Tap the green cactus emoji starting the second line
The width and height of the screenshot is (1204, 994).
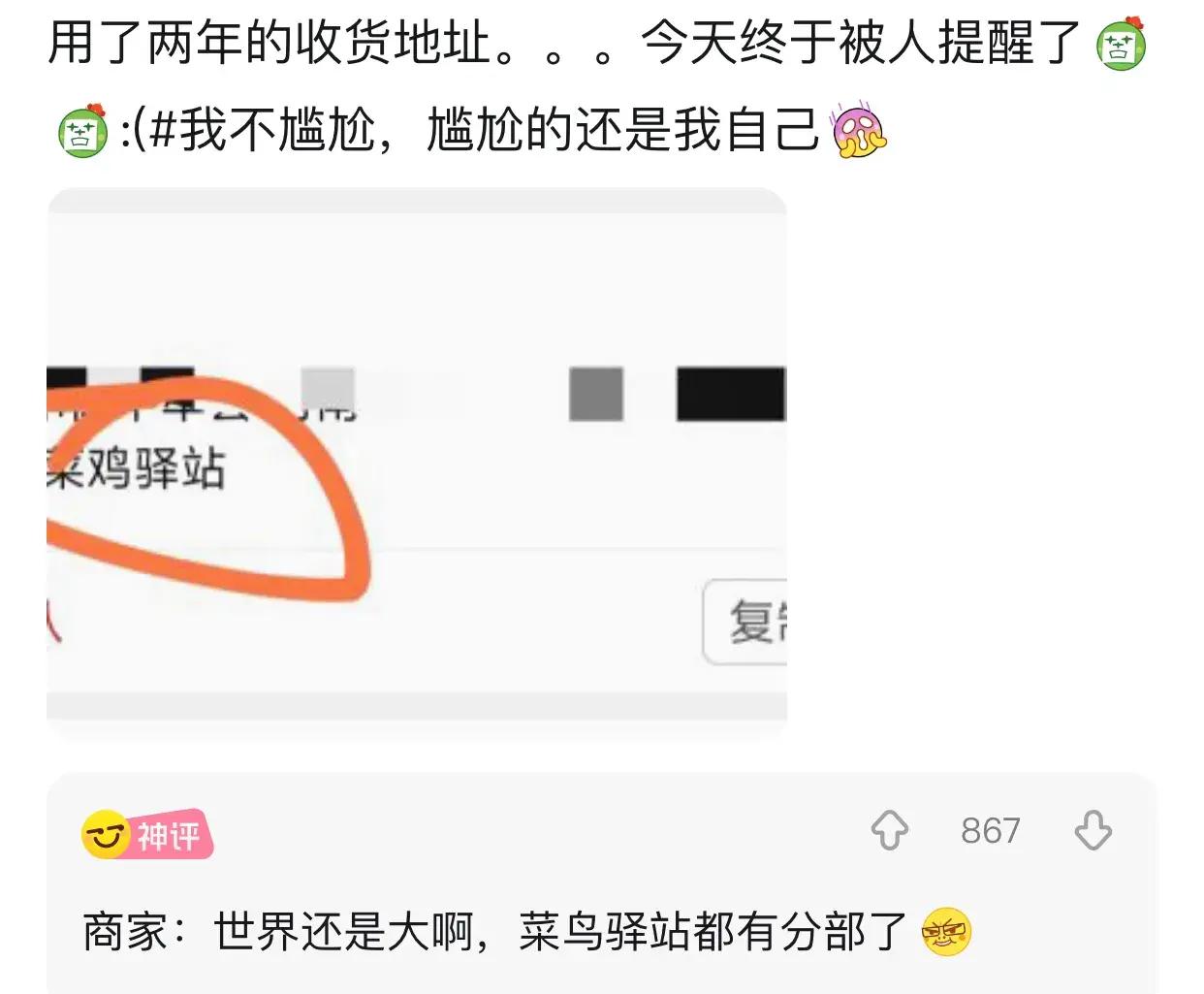click(83, 130)
